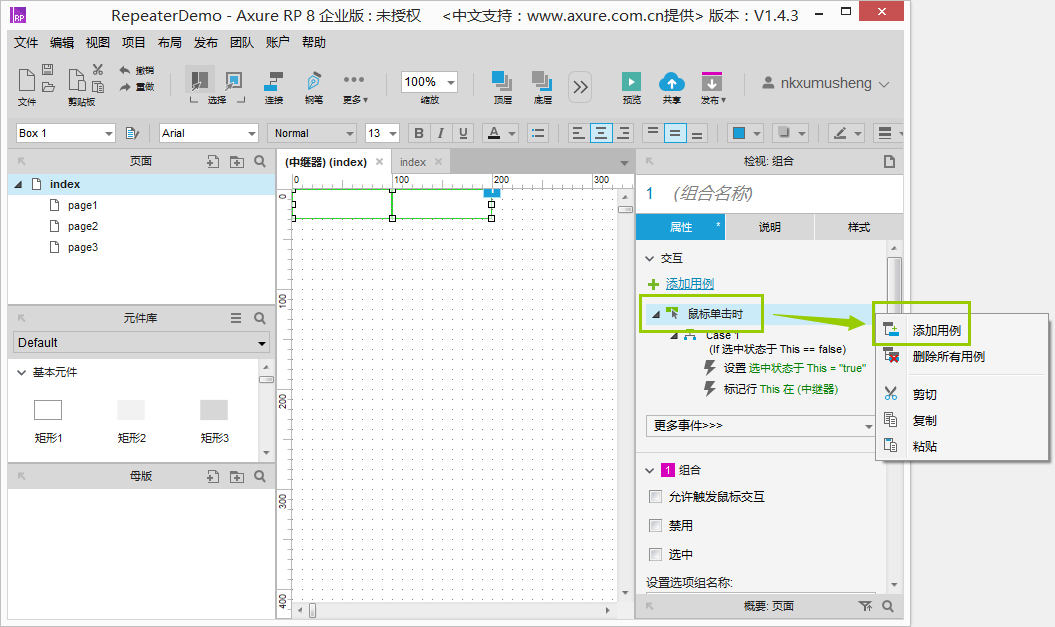Click Add Master icon in Masters panel
This screenshot has width=1055, height=627.
click(x=213, y=476)
